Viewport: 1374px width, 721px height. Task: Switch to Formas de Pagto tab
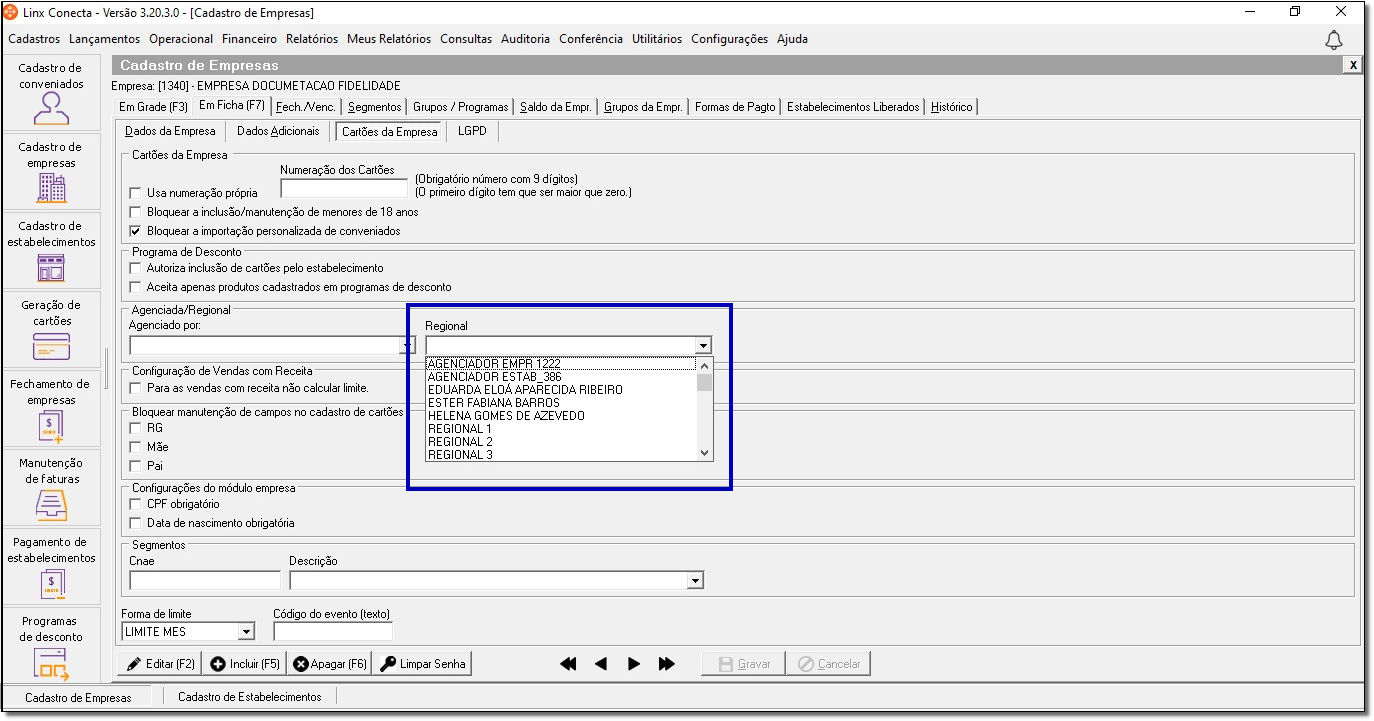click(735, 107)
